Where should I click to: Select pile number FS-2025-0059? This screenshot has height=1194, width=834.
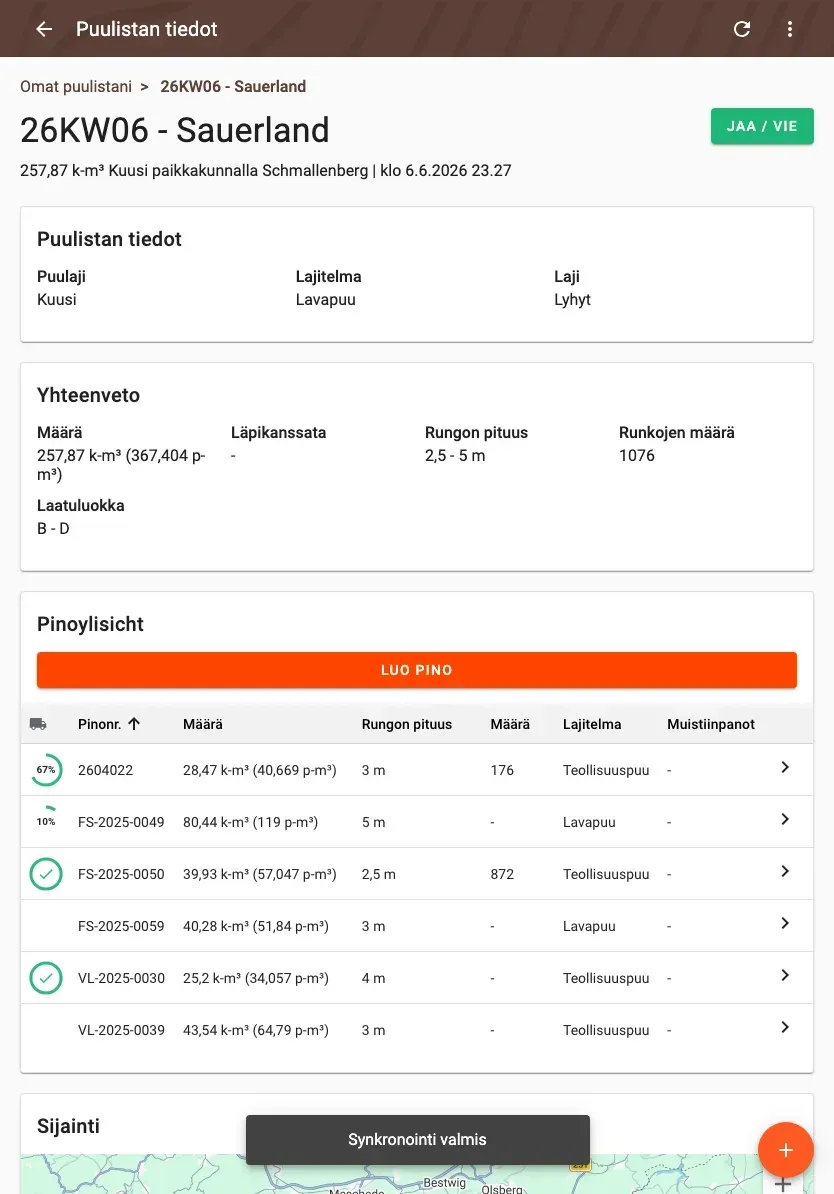[121, 926]
